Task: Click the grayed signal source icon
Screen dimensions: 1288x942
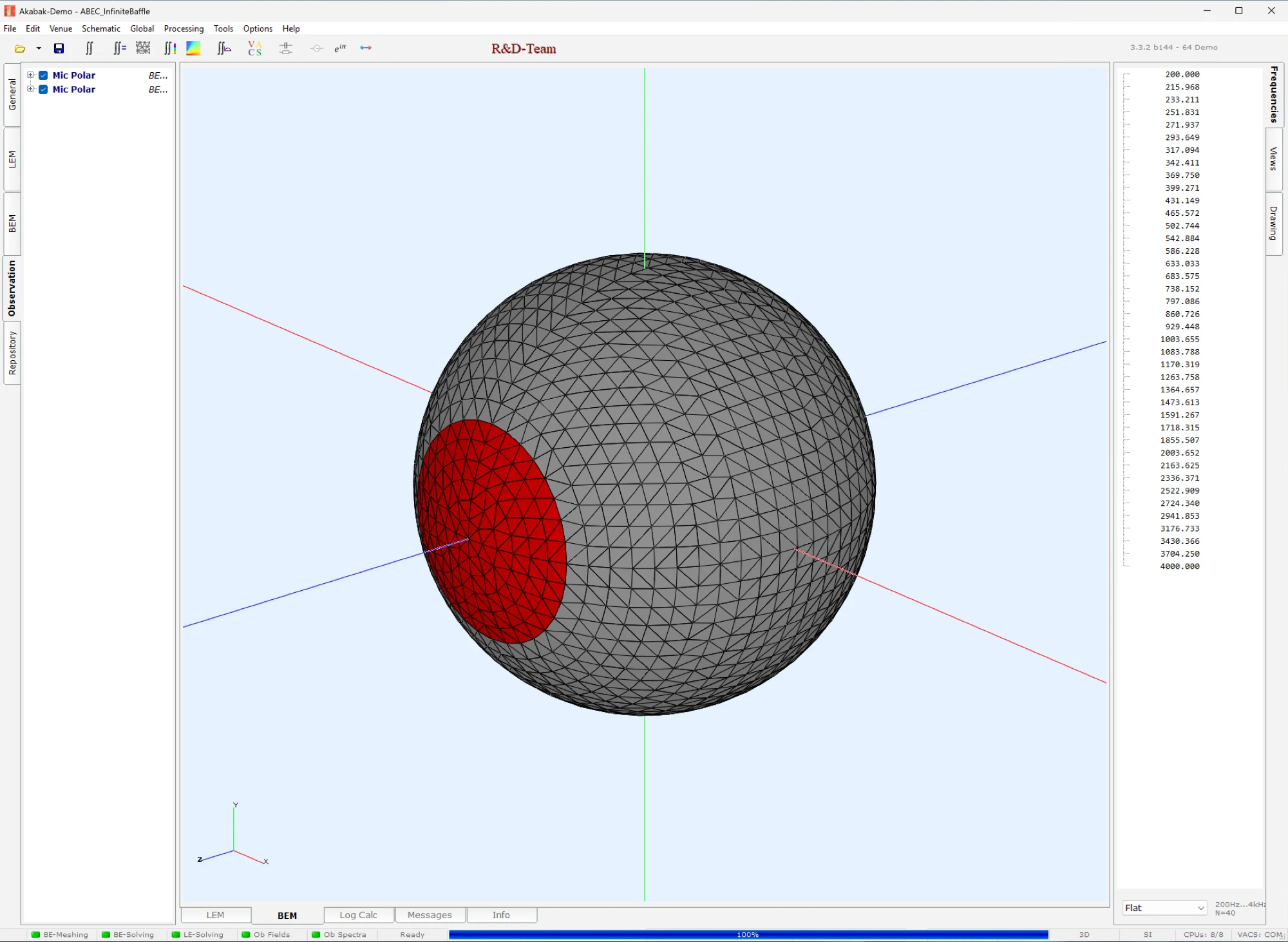Action: (x=316, y=48)
